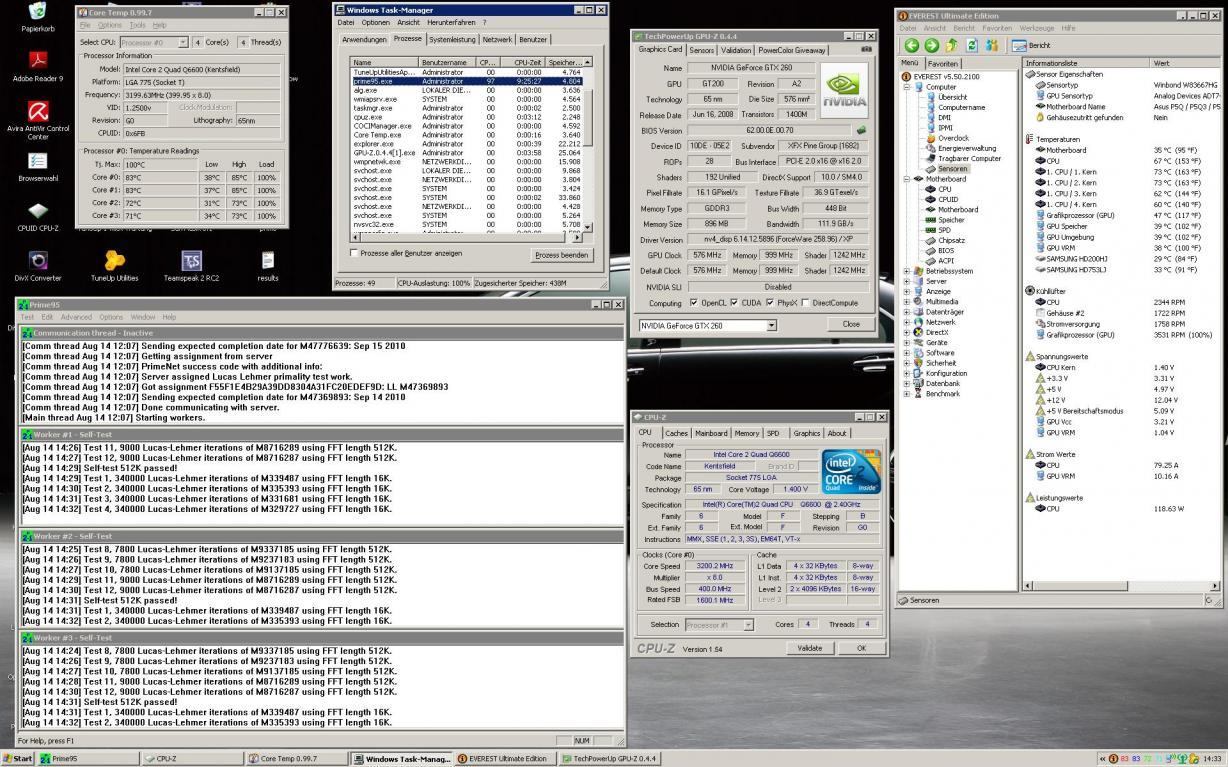
Task: Open Avira AntiVir Control Center icon
Action: 38,120
